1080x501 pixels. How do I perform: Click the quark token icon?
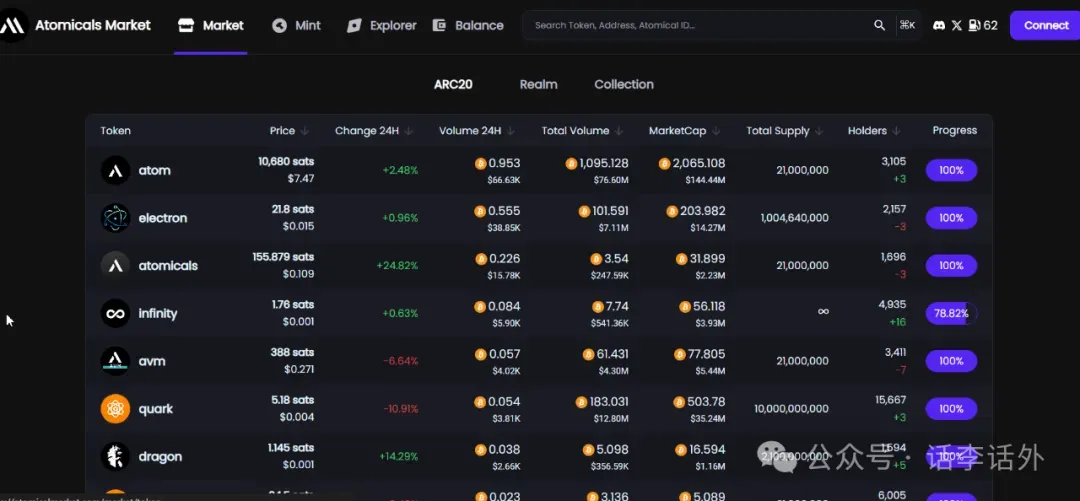(x=115, y=409)
